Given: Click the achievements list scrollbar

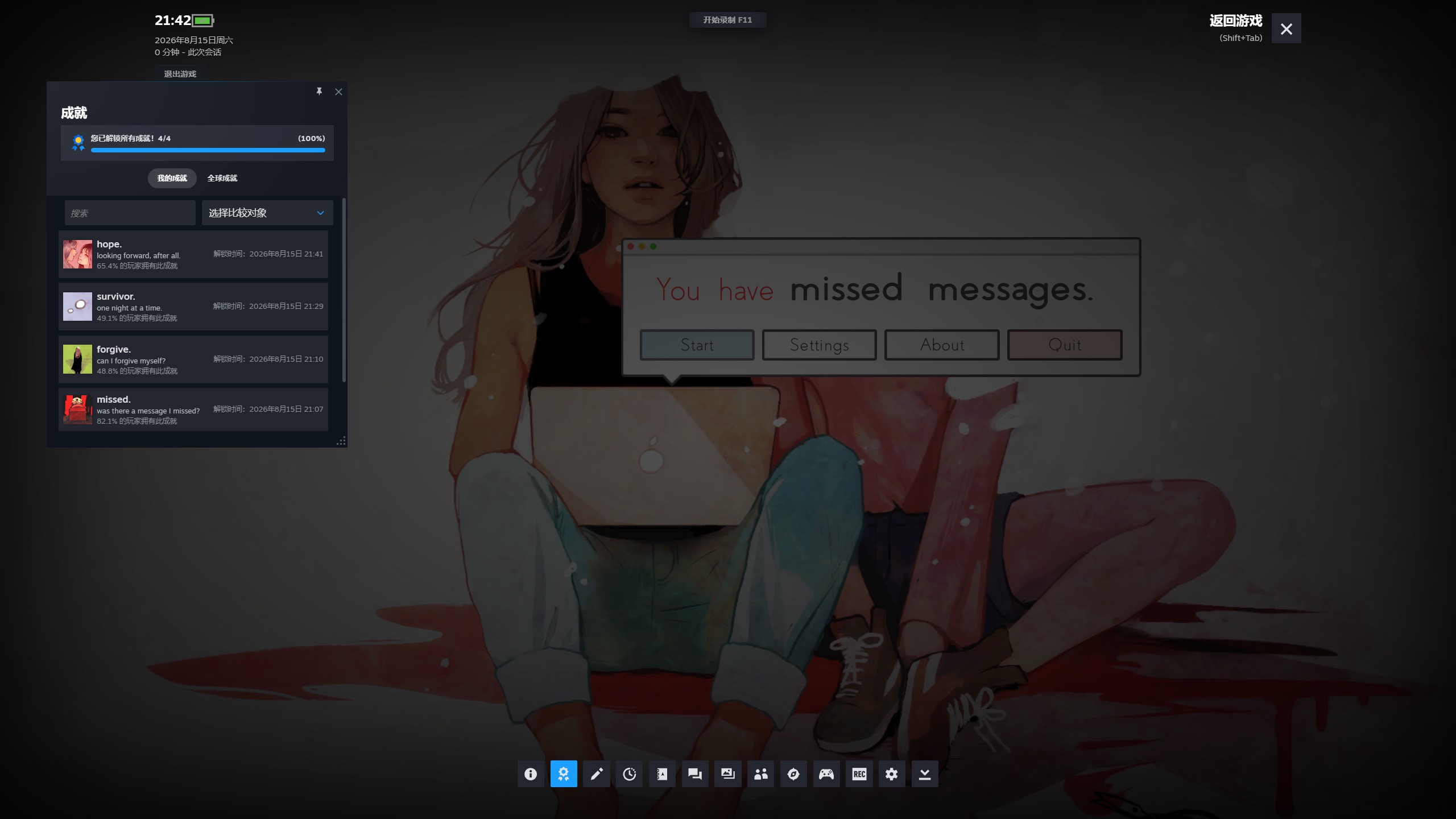Looking at the screenshot, I should 344,290.
